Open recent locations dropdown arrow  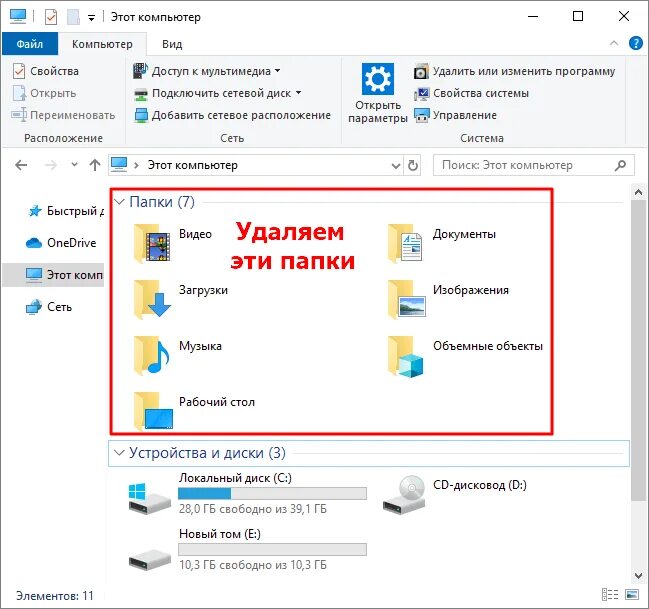(74, 165)
